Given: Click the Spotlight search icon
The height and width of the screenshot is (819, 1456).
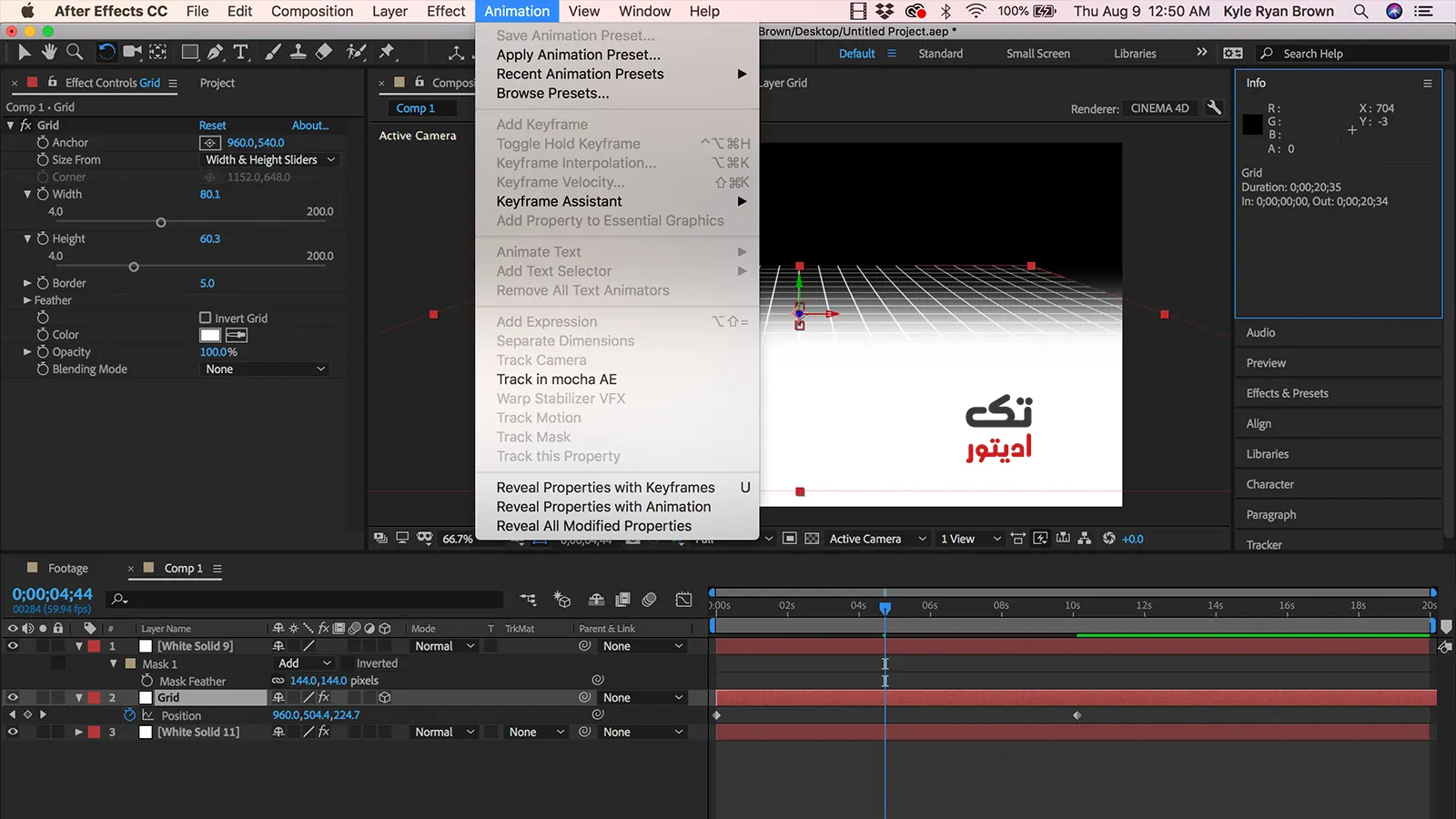Looking at the screenshot, I should pos(1360,11).
